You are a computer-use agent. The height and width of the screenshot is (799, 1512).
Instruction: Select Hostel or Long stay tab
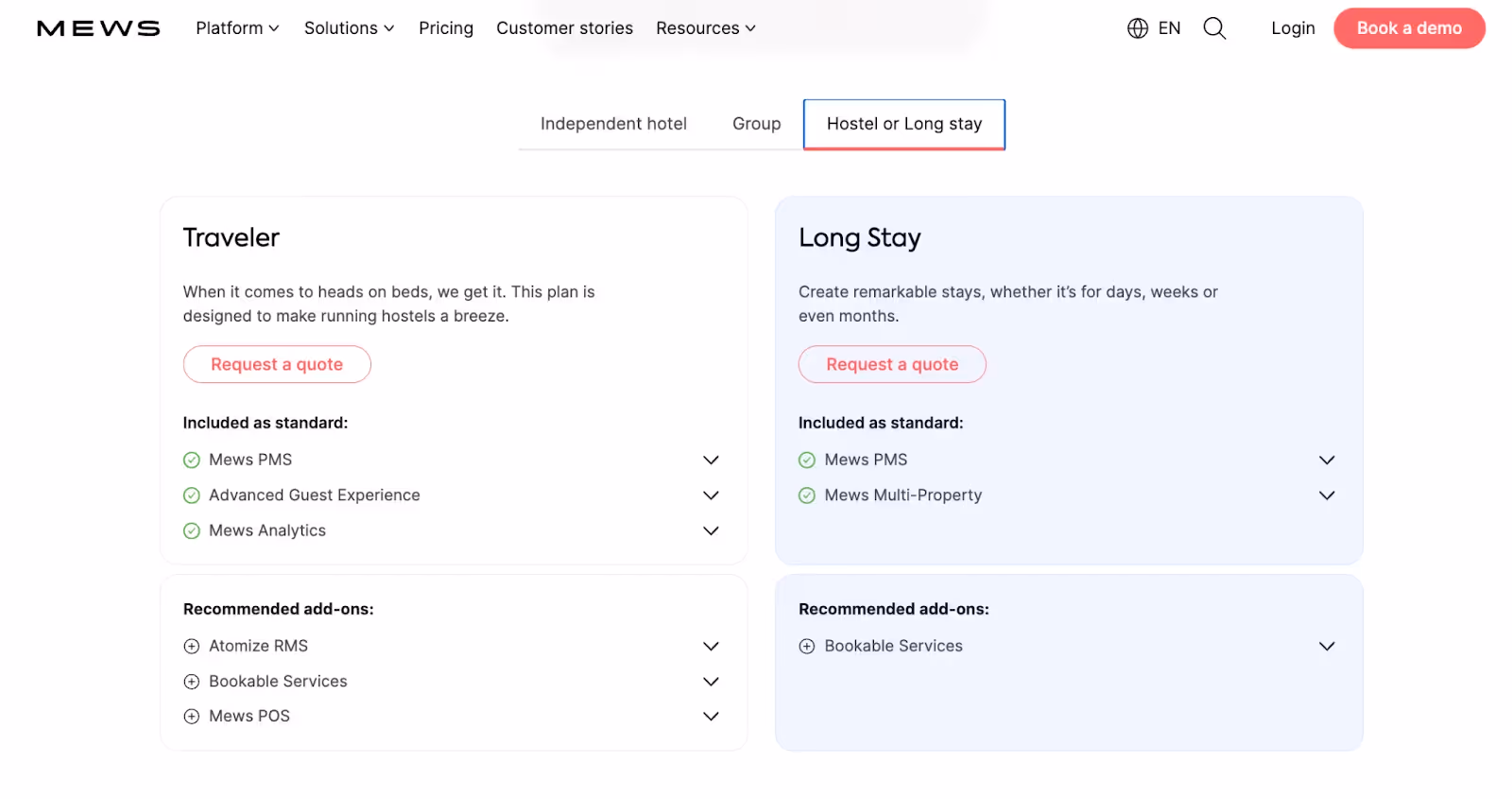pos(904,124)
